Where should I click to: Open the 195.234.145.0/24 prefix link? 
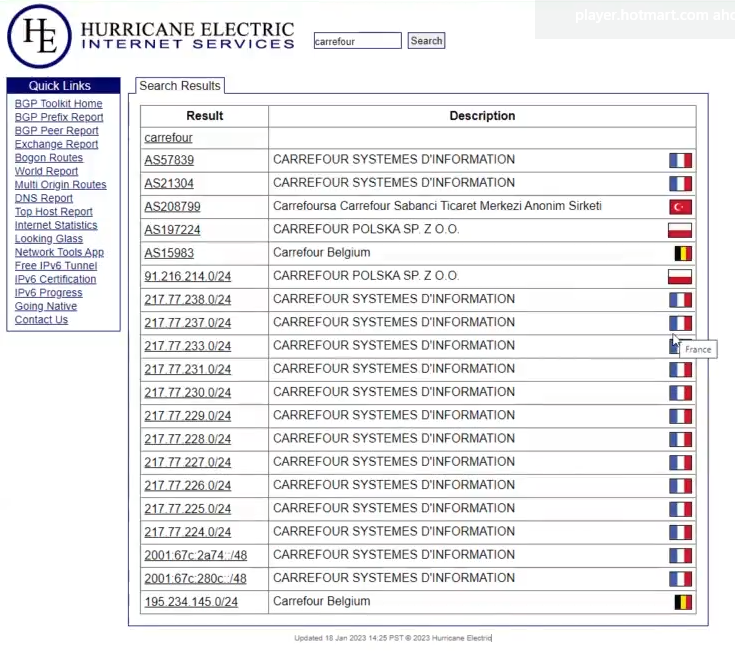pos(191,602)
